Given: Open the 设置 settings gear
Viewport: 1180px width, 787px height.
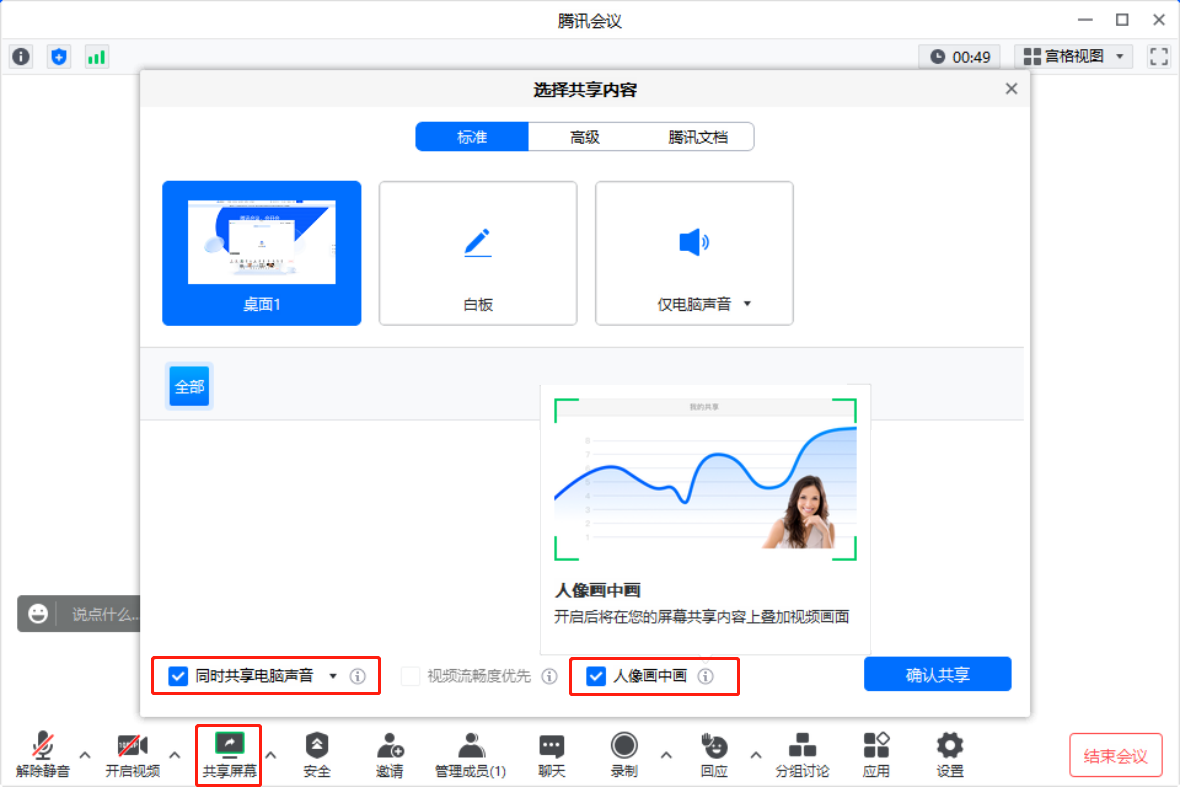Looking at the screenshot, I should 950,754.
